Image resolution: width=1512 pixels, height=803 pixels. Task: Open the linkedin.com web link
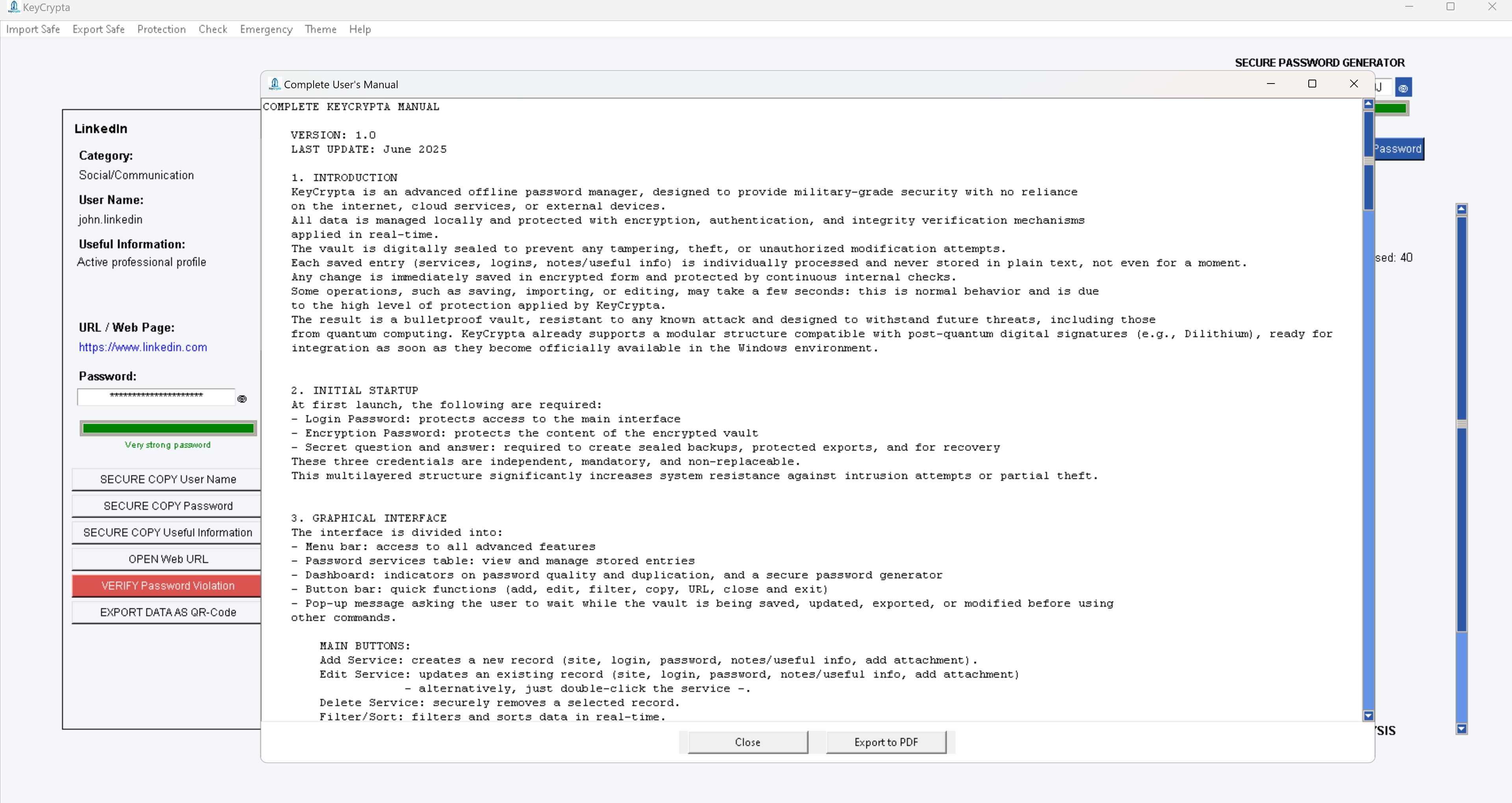tap(143, 348)
